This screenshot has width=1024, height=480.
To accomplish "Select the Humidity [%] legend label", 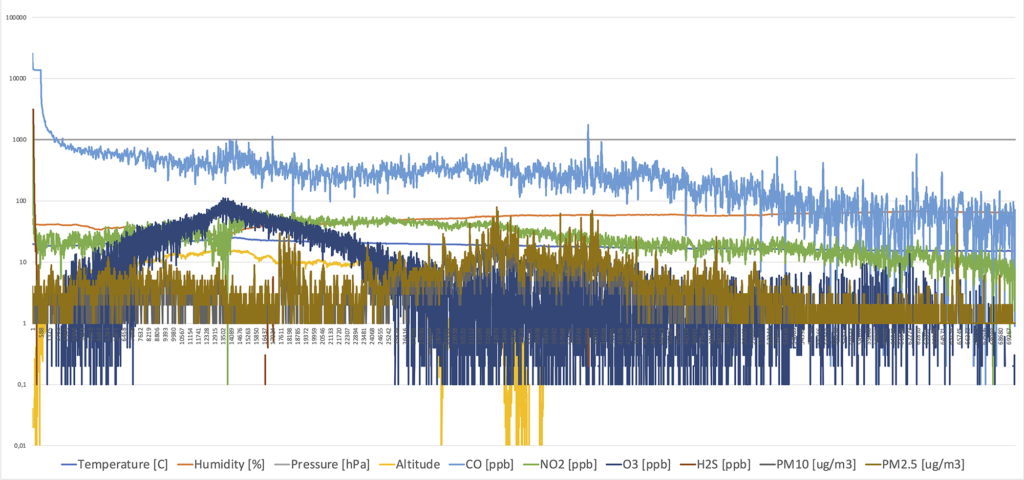I will point(231,464).
